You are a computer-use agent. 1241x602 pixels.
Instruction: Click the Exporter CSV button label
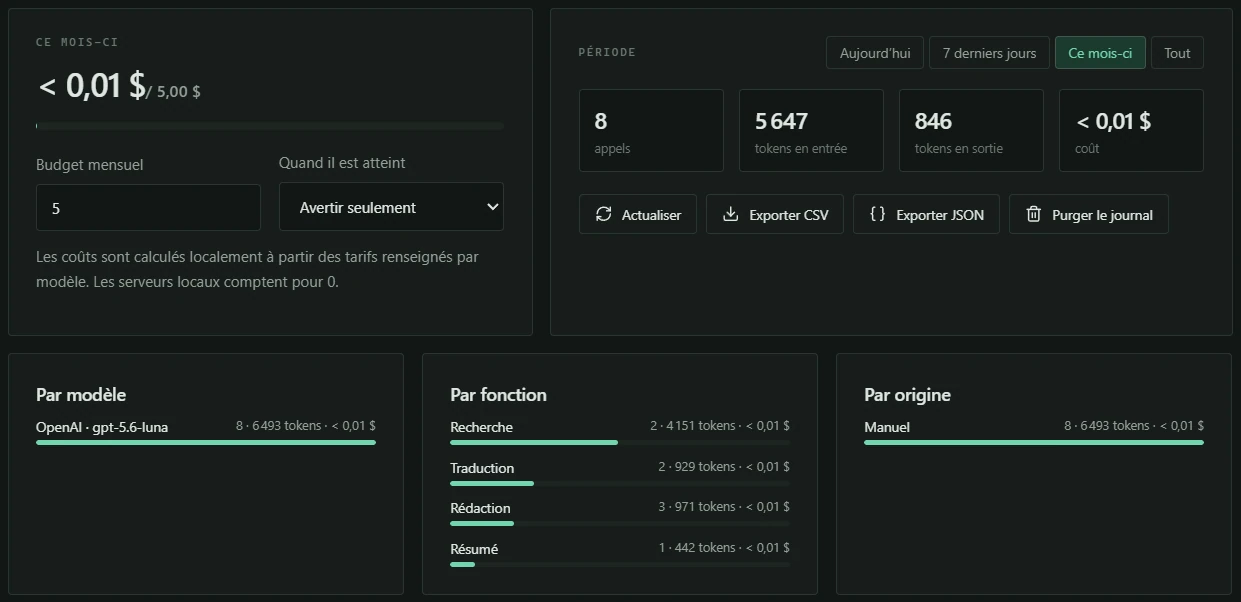click(788, 215)
